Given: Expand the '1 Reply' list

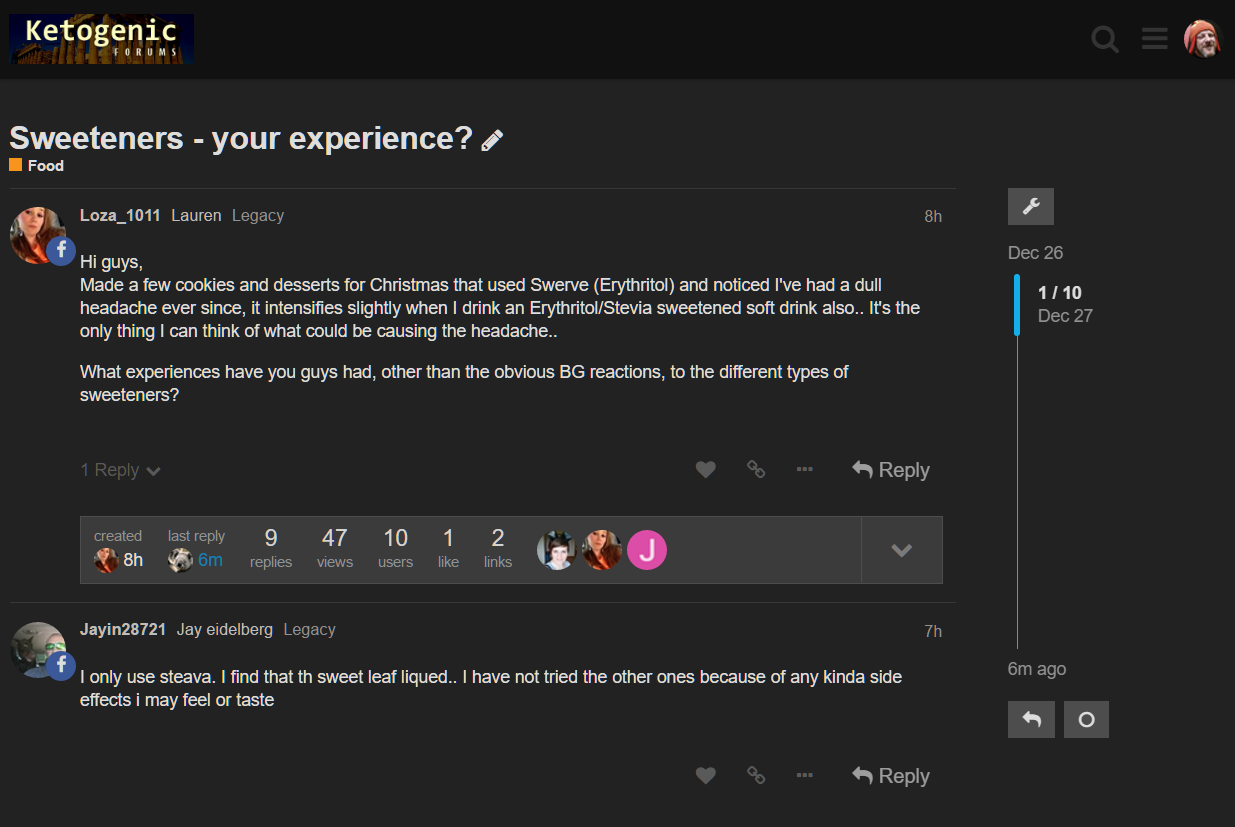Looking at the screenshot, I should pos(120,470).
